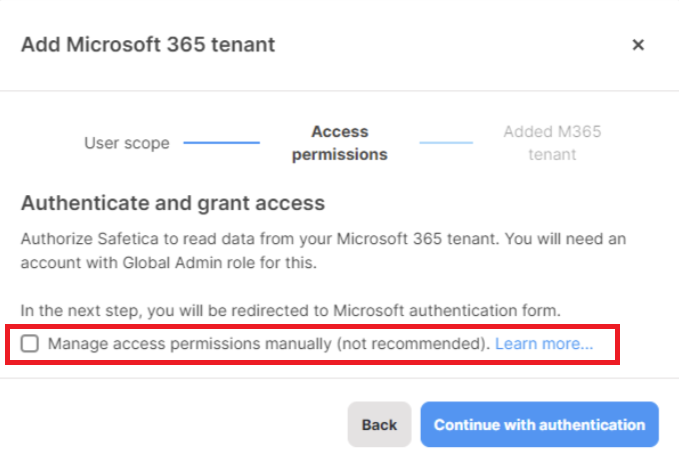The height and width of the screenshot is (466, 679).
Task: Click the 'Authenticate and grant access' heading
Action: [x=173, y=203]
